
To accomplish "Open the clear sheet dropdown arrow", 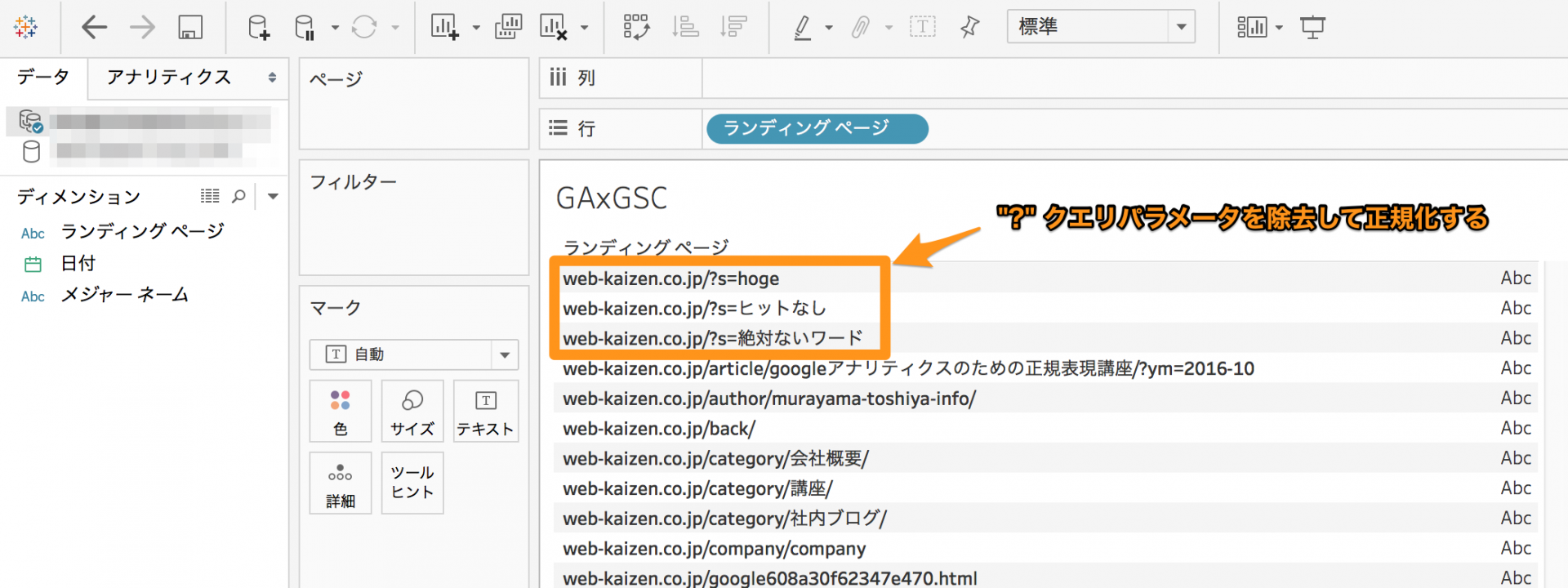I will click(584, 28).
